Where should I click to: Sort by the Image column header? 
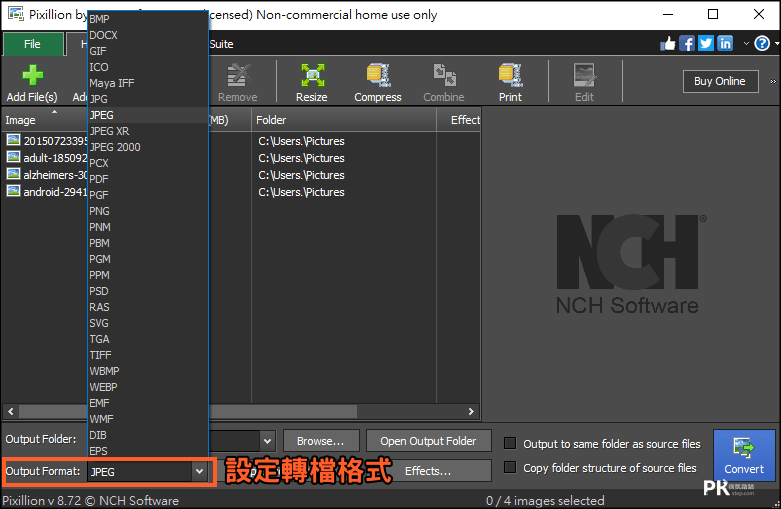click(x=45, y=120)
